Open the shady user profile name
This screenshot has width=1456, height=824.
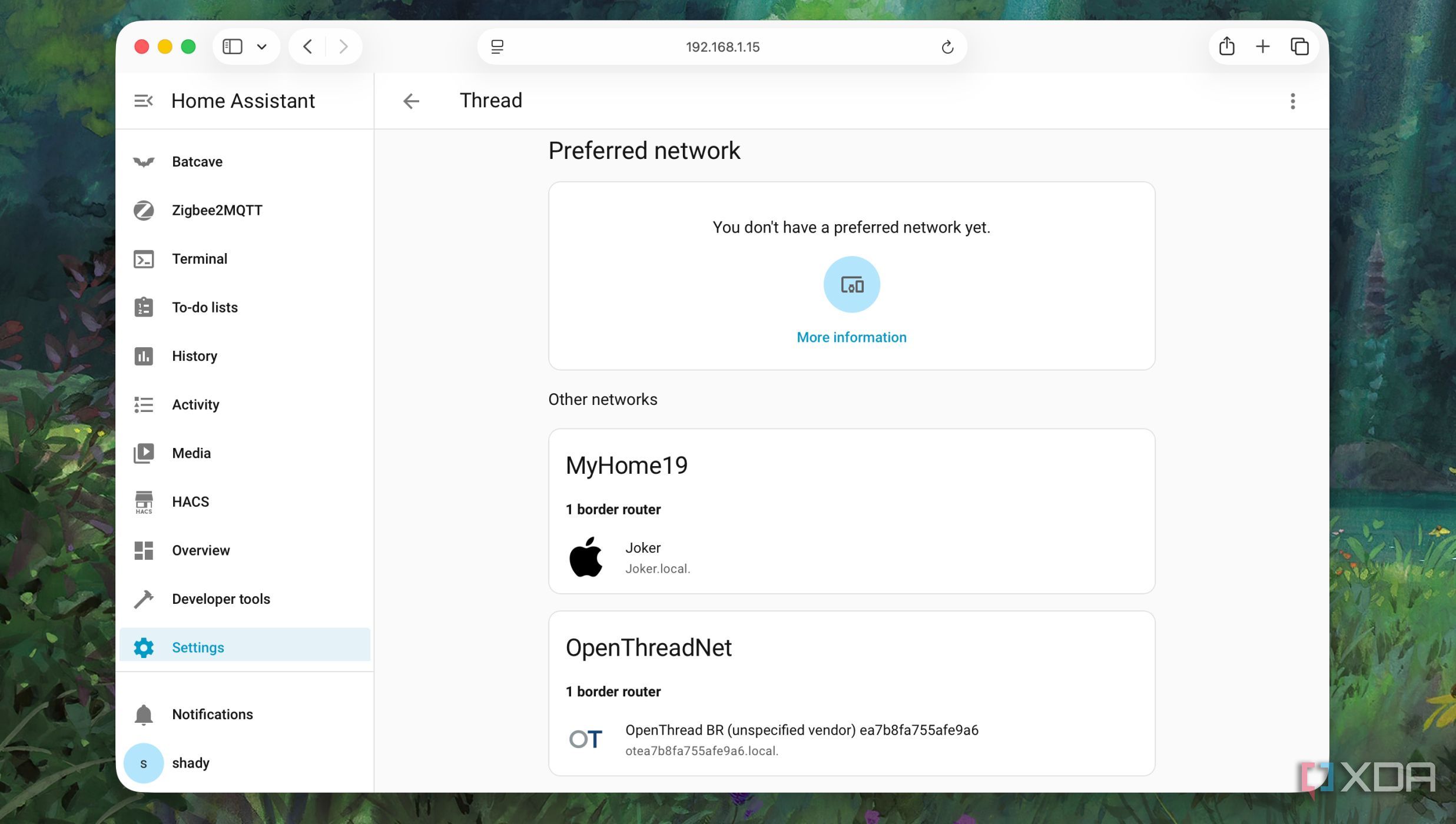[191, 763]
